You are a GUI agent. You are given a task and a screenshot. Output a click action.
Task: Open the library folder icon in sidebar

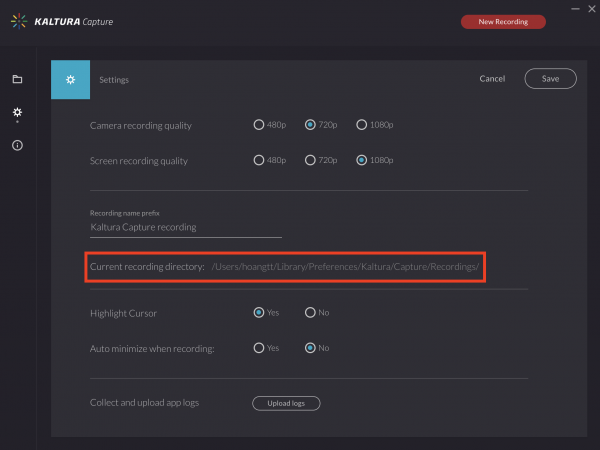point(17,79)
